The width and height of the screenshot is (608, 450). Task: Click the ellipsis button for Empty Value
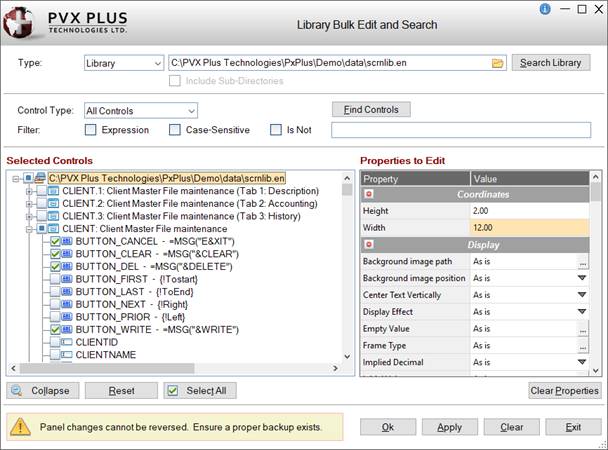[582, 329]
